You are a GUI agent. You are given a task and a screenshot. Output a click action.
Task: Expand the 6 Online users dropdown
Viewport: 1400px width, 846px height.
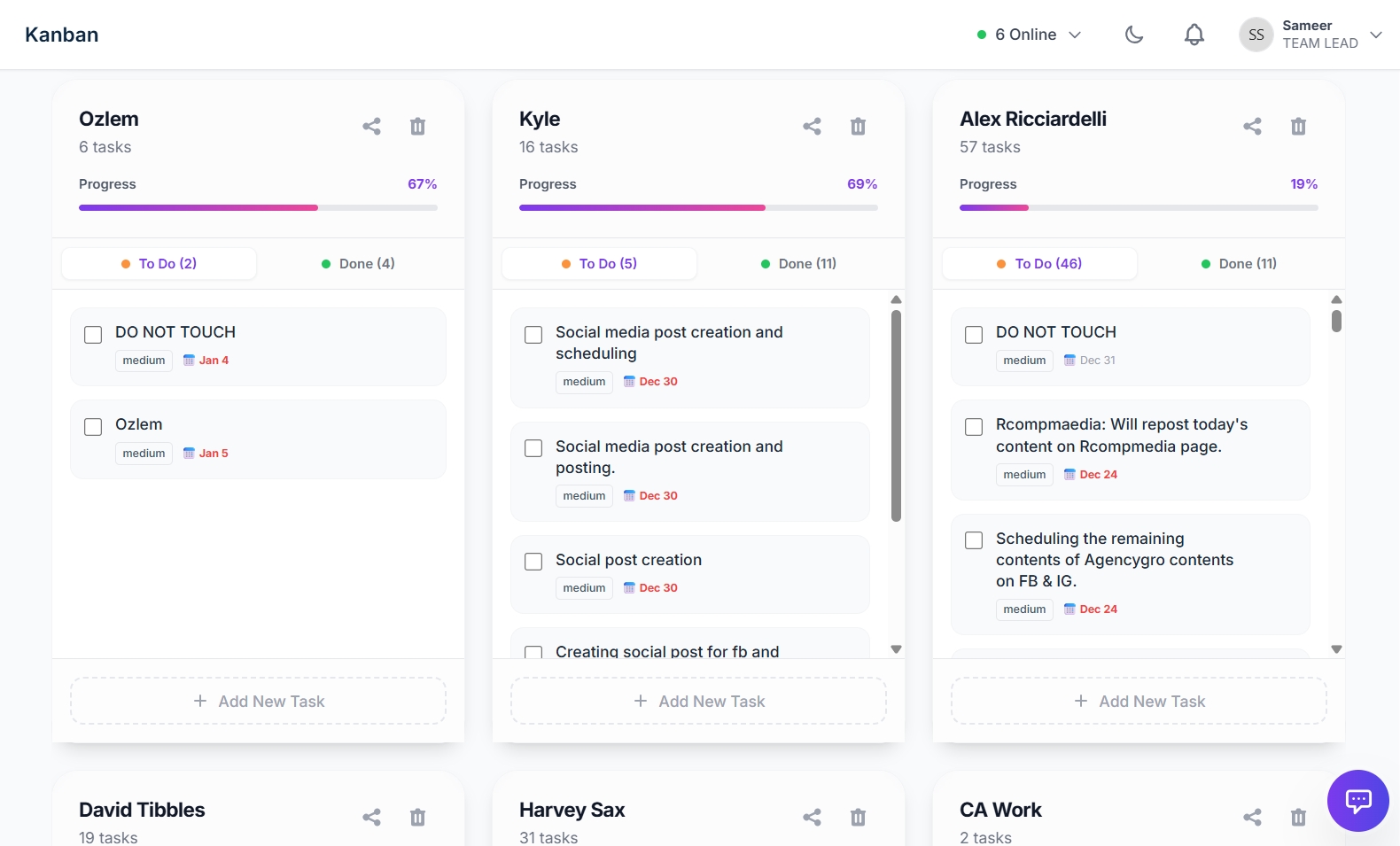(x=1029, y=35)
